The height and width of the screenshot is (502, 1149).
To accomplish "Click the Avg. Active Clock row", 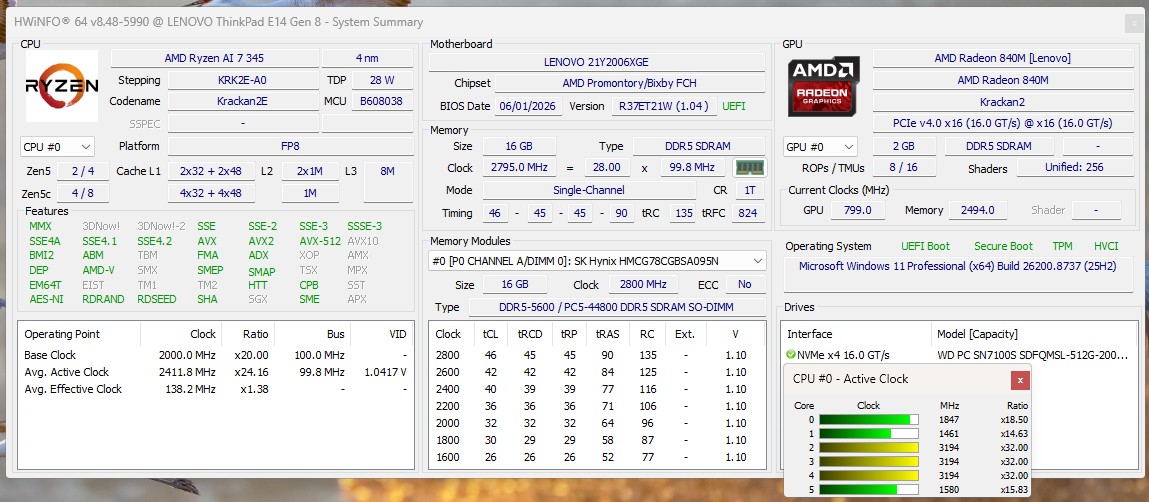I will pos(215,372).
